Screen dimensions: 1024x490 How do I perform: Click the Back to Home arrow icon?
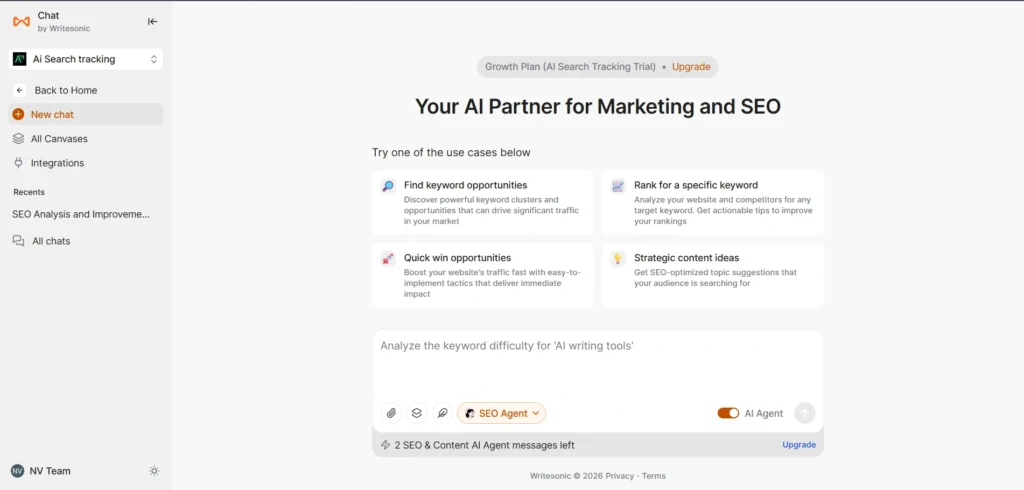[x=20, y=90]
